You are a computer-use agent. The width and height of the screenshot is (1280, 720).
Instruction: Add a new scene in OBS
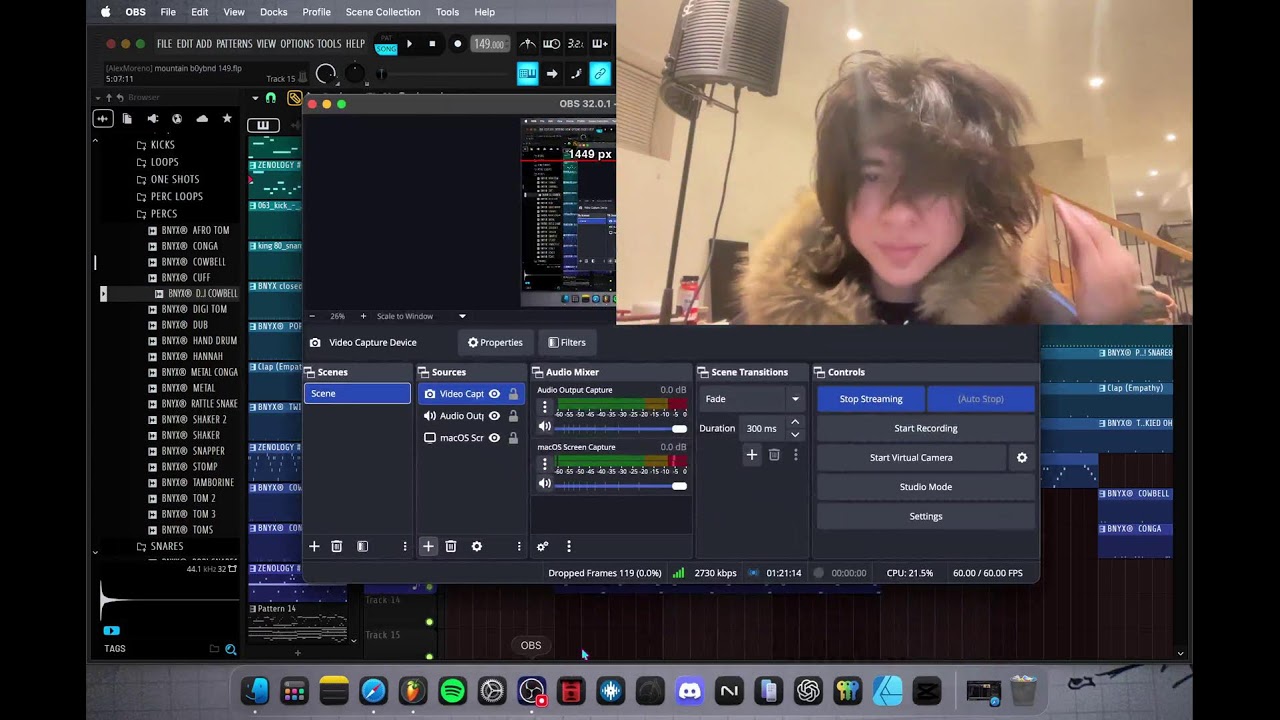(314, 546)
